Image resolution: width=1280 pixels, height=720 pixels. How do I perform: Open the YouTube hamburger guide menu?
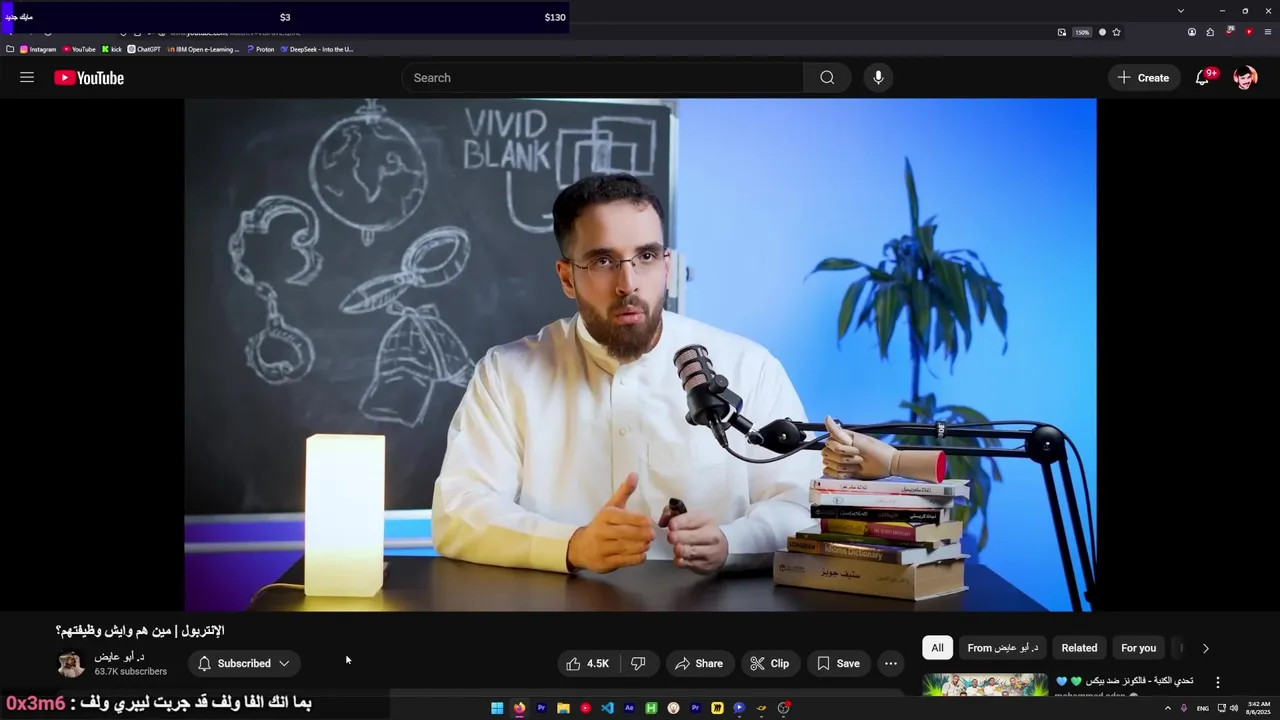[27, 77]
